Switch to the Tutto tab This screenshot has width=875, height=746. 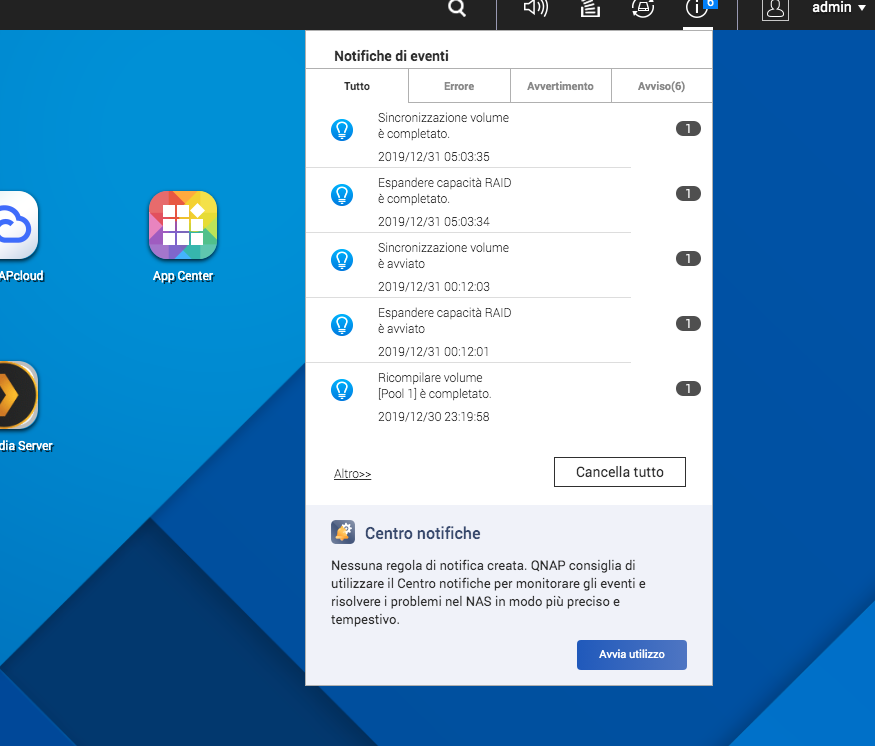click(x=357, y=86)
